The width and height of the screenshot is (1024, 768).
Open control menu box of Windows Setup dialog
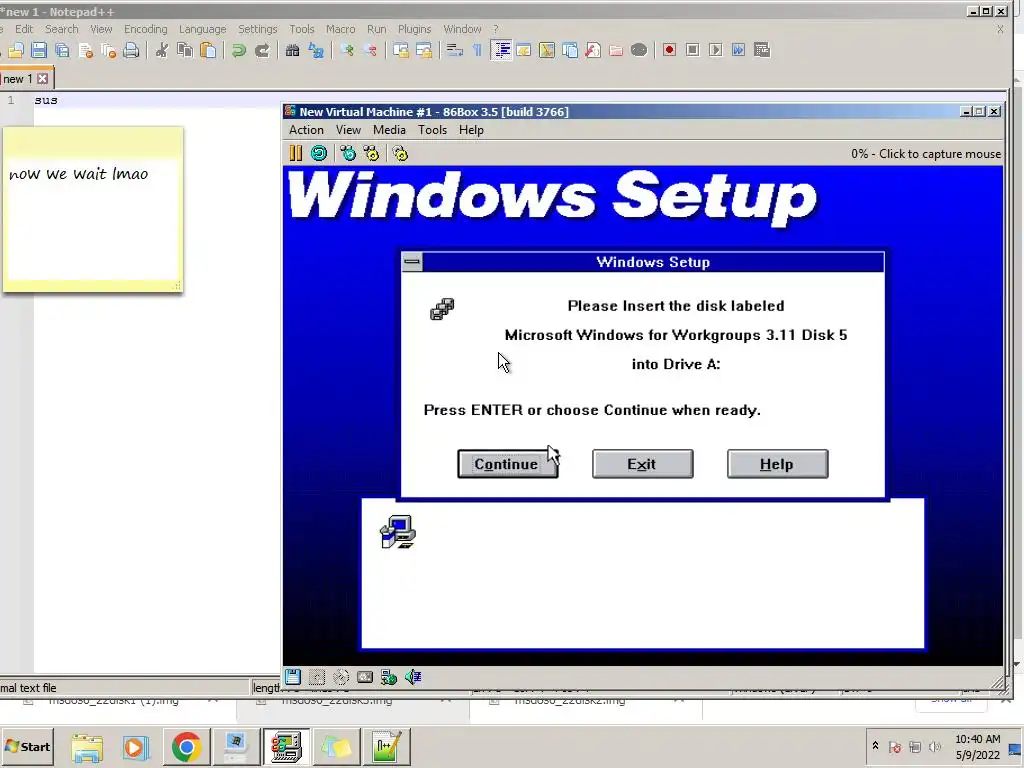pyautogui.click(x=412, y=262)
